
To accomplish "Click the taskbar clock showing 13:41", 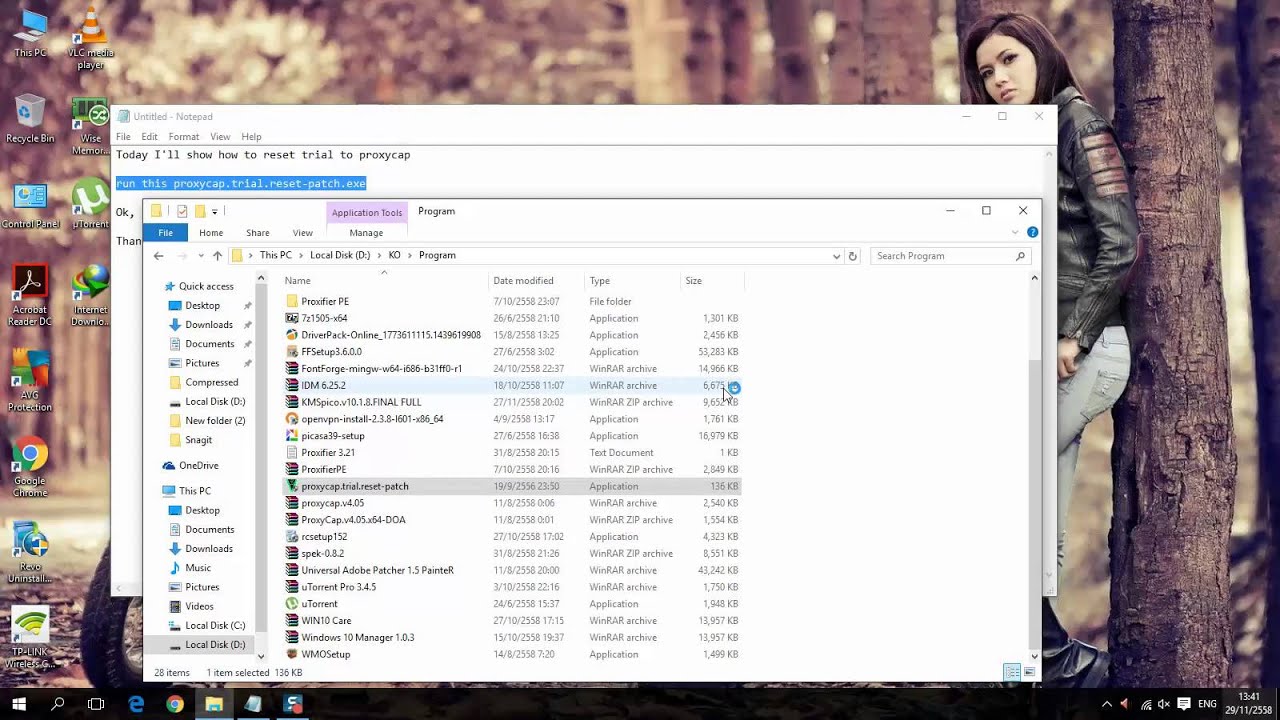I will click(1249, 703).
